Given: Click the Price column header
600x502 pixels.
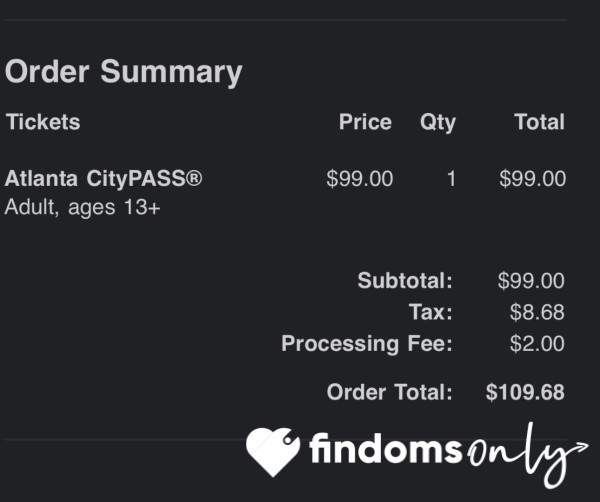Looking at the screenshot, I should coord(365,122).
